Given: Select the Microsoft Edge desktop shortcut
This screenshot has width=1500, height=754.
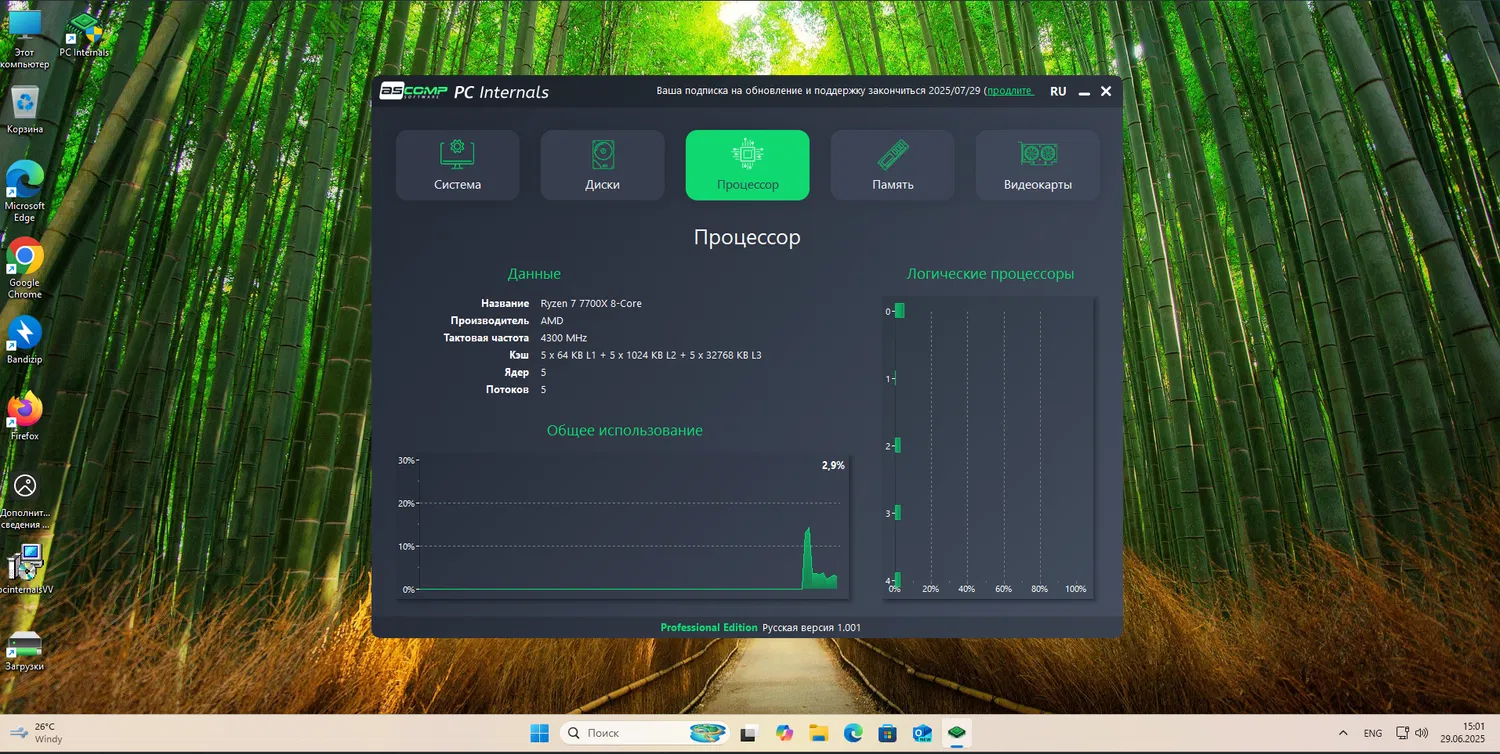Looking at the screenshot, I should point(25,191).
